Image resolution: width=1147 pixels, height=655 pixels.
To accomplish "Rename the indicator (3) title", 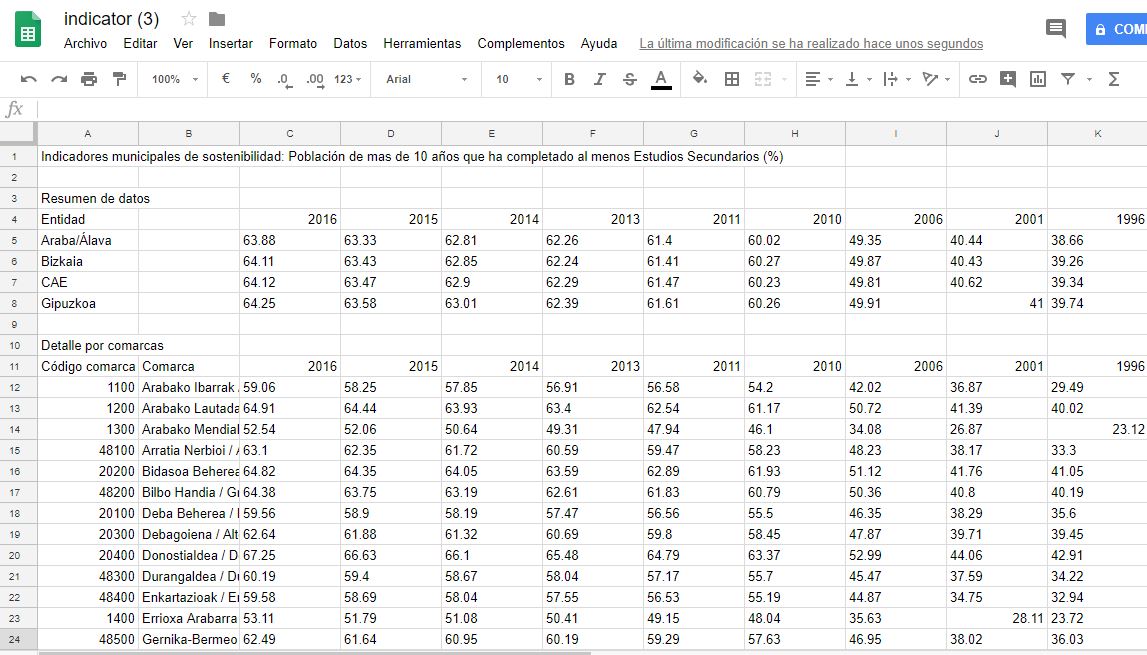I will (x=111, y=19).
